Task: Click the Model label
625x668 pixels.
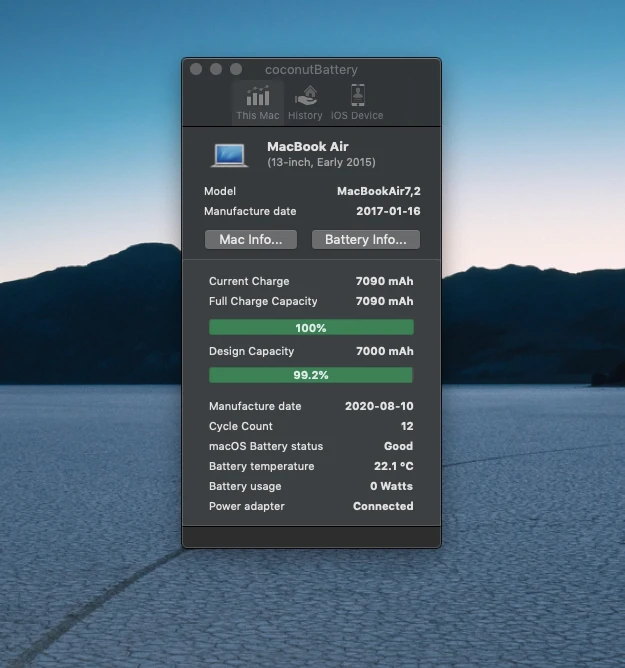Action: tap(220, 191)
